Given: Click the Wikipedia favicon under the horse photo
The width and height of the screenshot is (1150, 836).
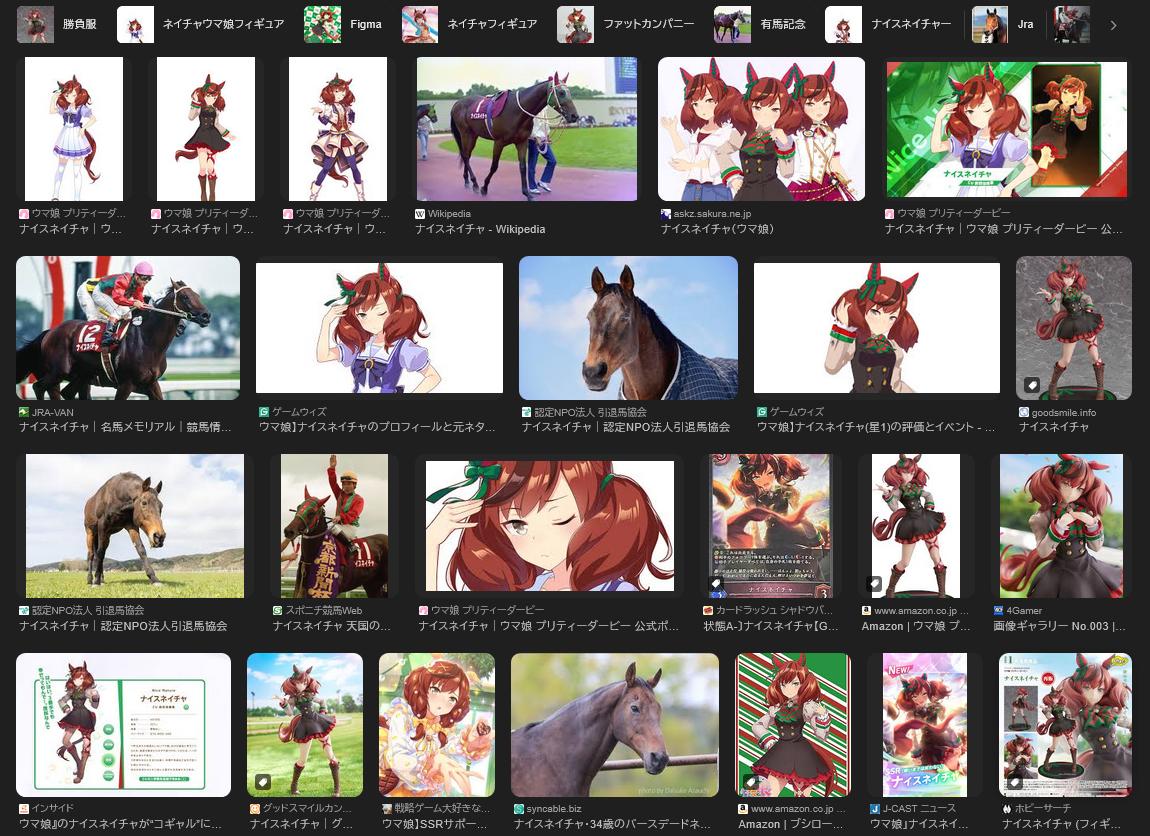Looking at the screenshot, I should pyautogui.click(x=420, y=214).
